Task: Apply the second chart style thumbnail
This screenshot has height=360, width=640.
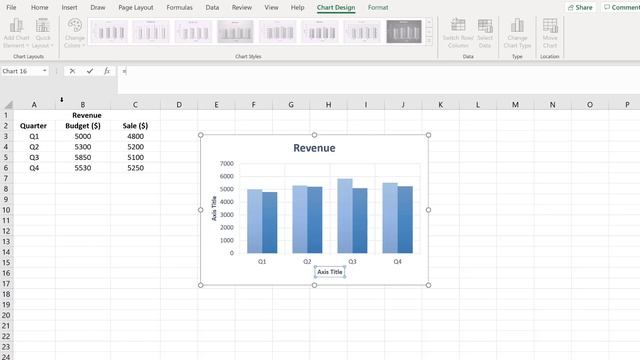Action: [x=151, y=31]
